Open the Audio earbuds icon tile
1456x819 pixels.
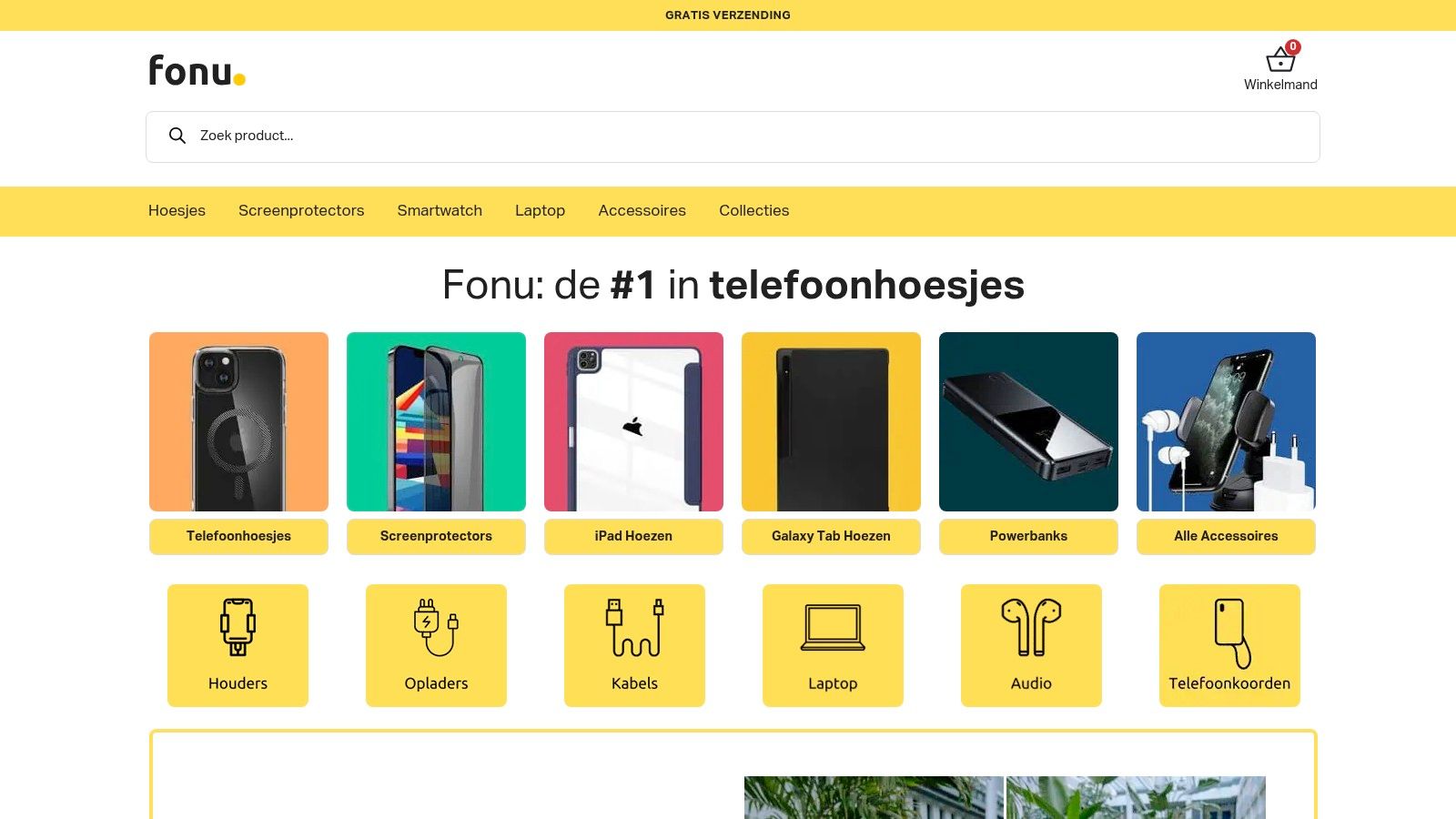[1031, 645]
